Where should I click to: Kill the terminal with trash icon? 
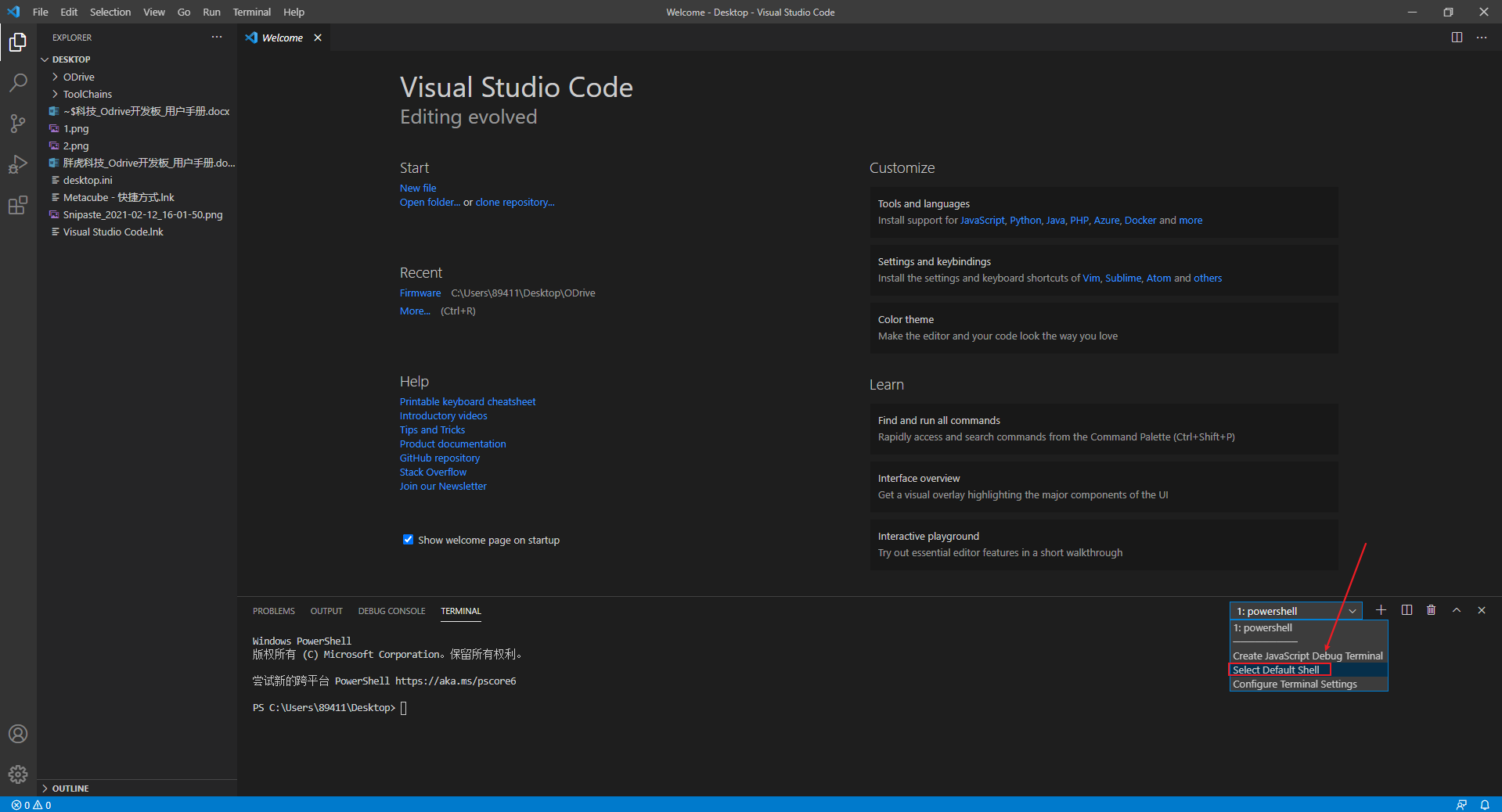(1431, 610)
